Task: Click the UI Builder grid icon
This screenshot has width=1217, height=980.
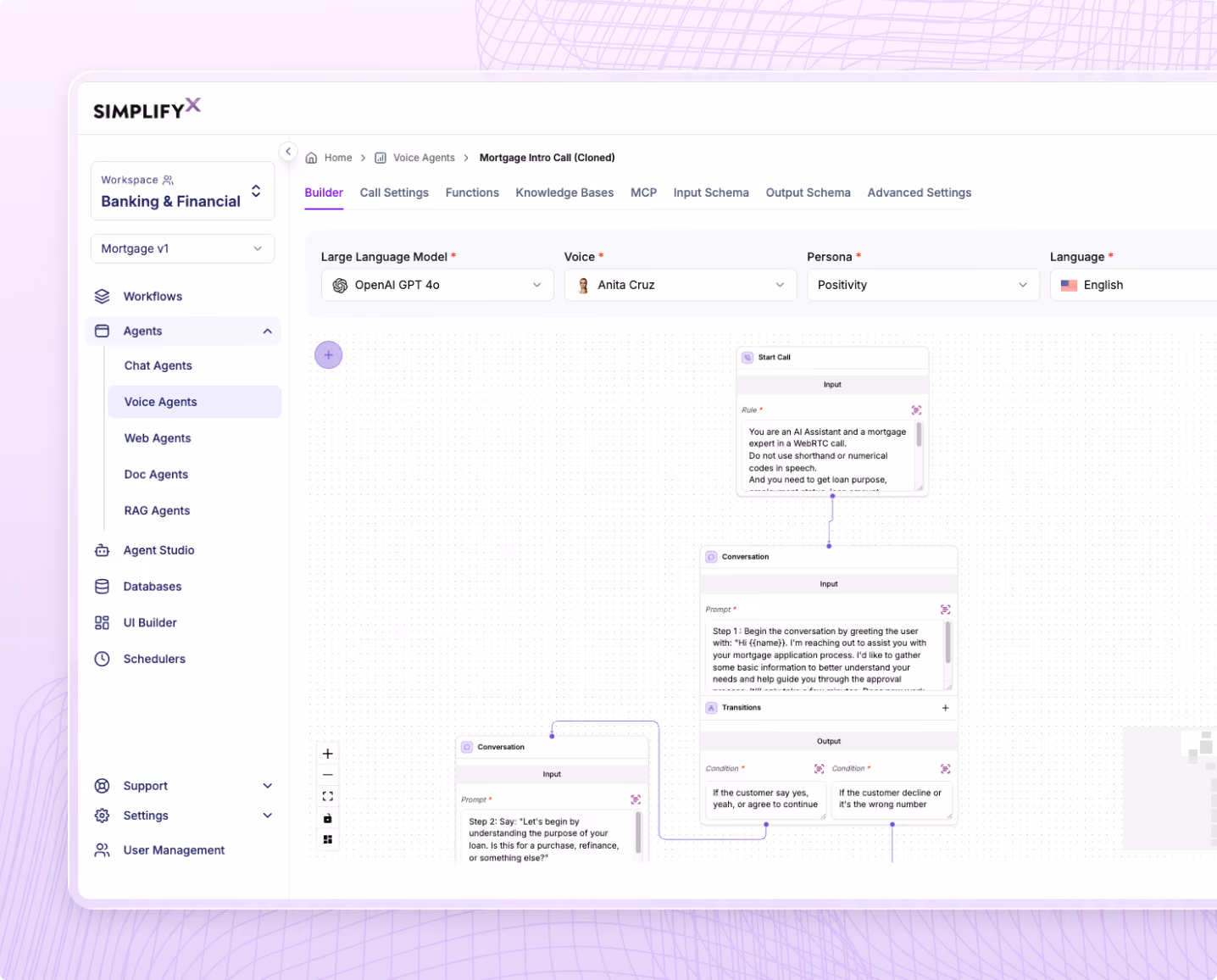Action: pos(102,622)
